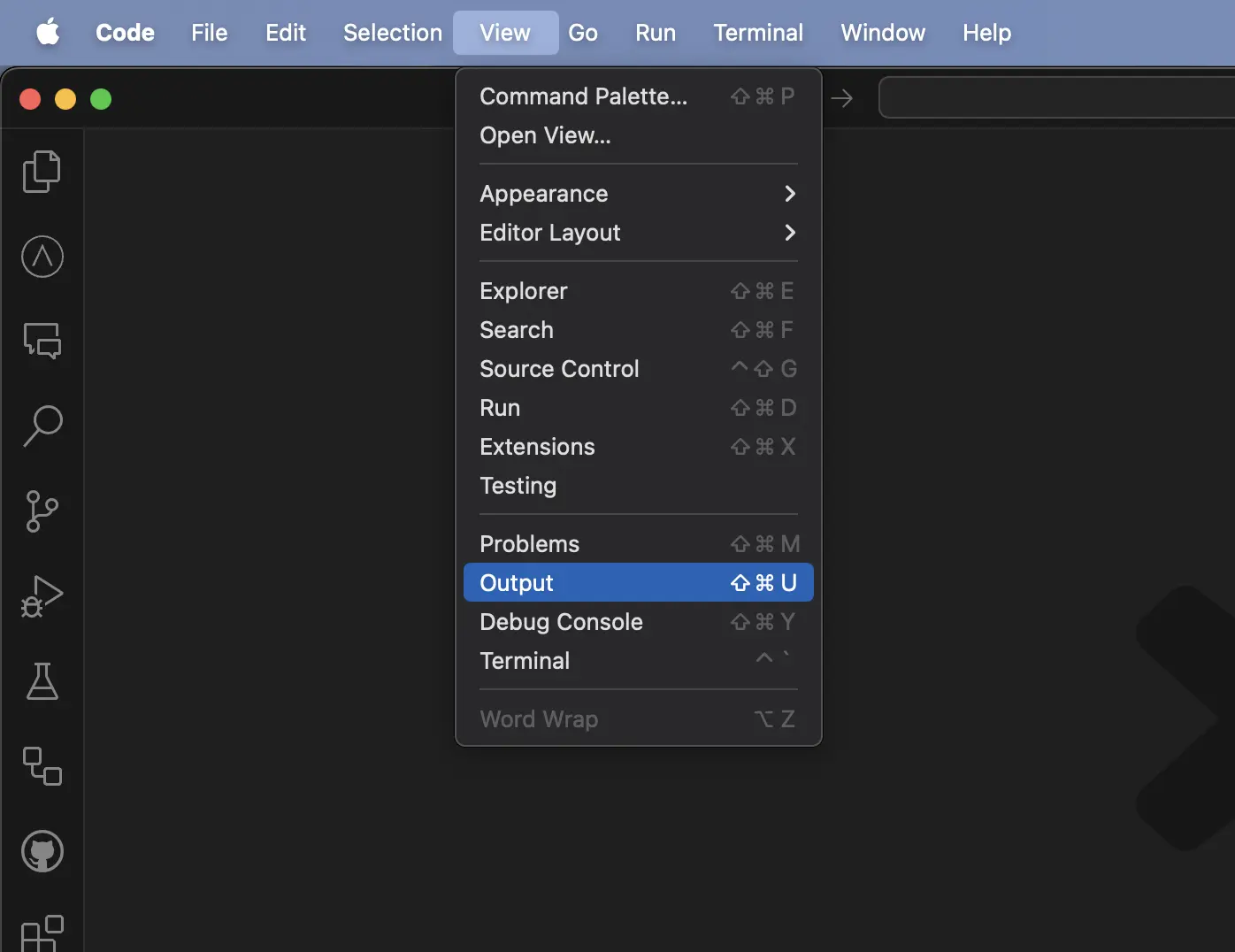Open the Explorer files icon in the activity bar
Screen dimensions: 1235x952
coord(42,172)
